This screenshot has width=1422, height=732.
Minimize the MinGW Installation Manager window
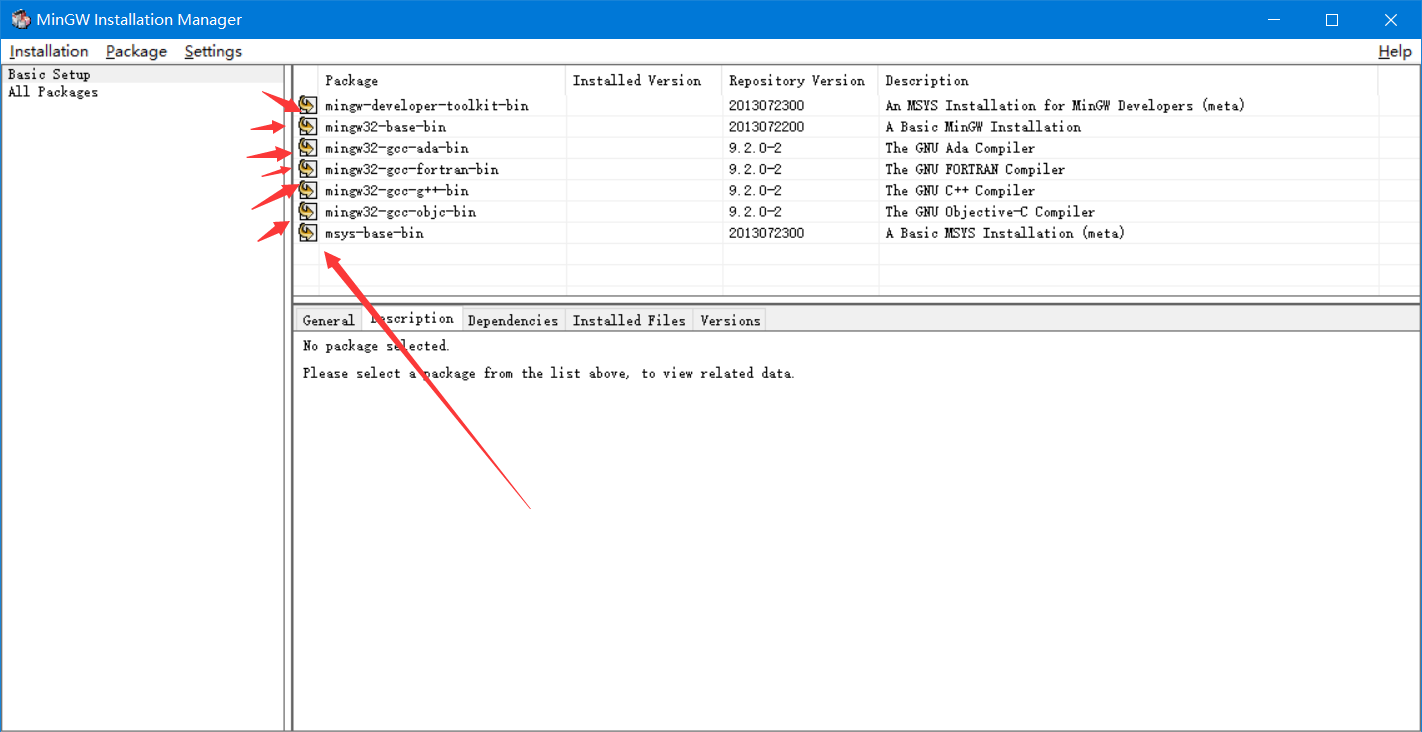coord(1273,19)
